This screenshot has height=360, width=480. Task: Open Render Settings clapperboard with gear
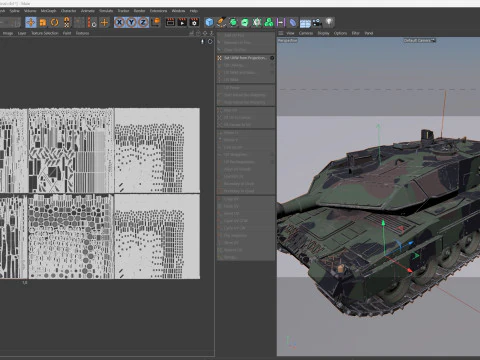tap(194, 23)
